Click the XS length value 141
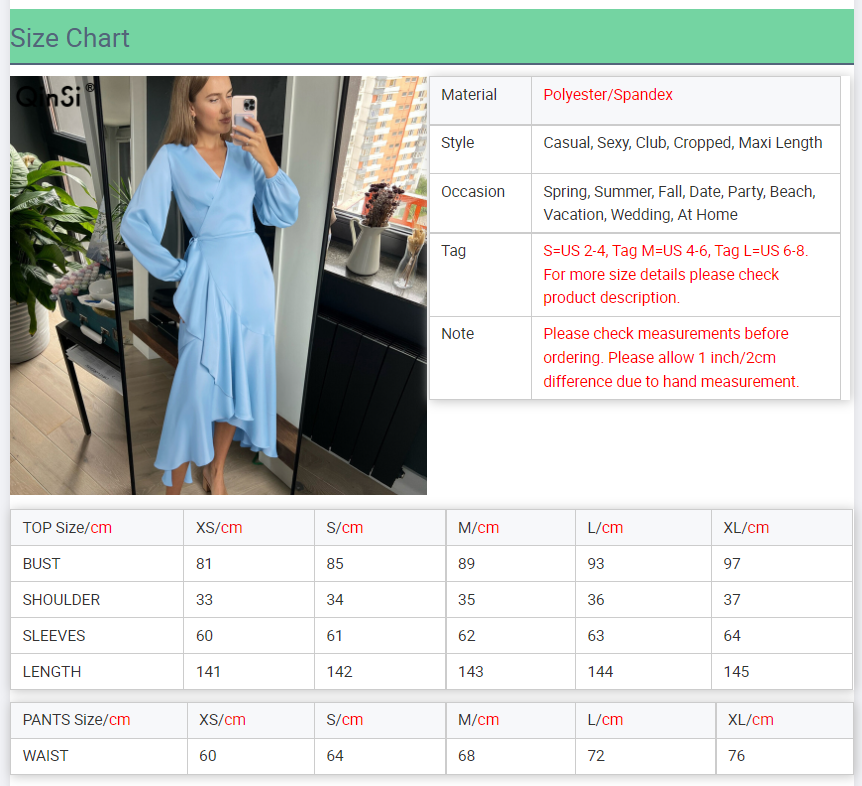Image resolution: width=862 pixels, height=786 pixels. (208, 672)
